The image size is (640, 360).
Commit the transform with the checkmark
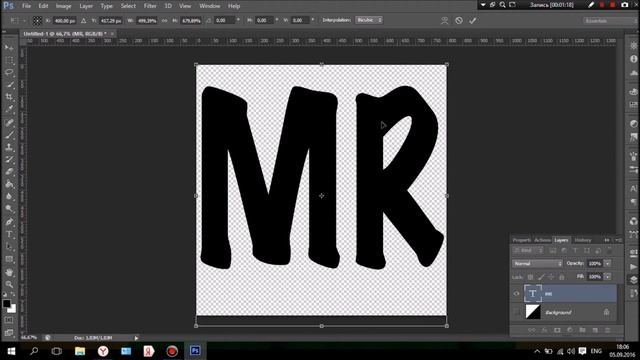(x=473, y=20)
